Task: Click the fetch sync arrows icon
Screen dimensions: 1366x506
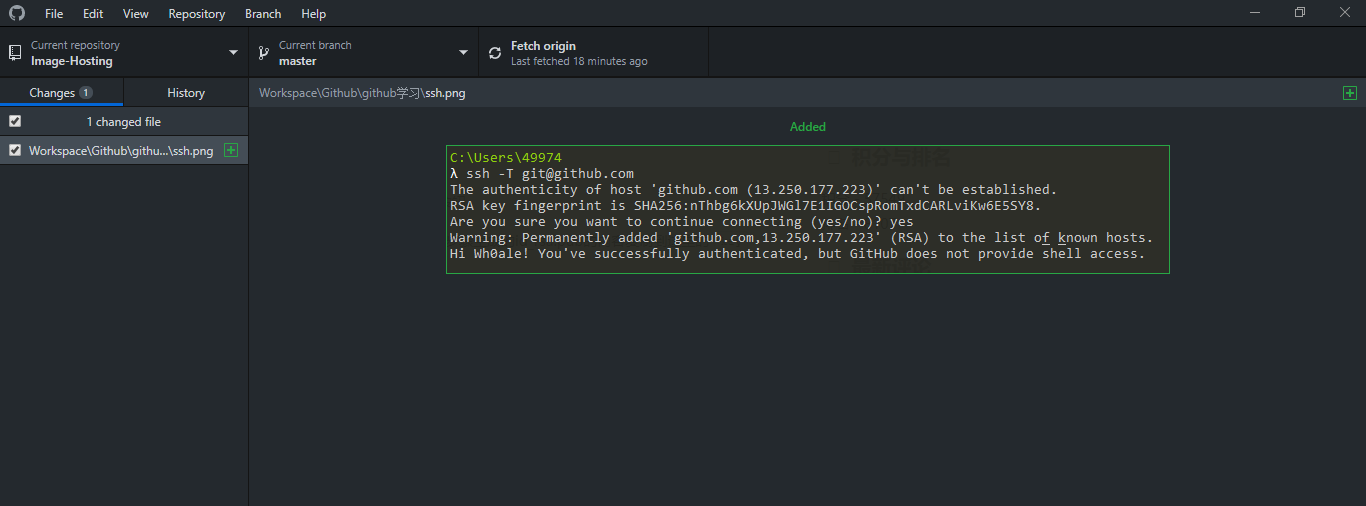Action: pos(495,53)
